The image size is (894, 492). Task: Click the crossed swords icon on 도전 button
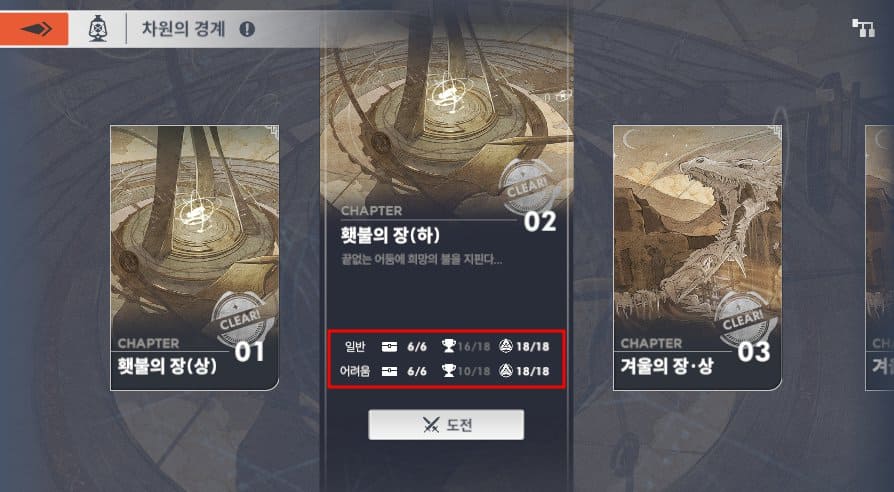pos(431,425)
